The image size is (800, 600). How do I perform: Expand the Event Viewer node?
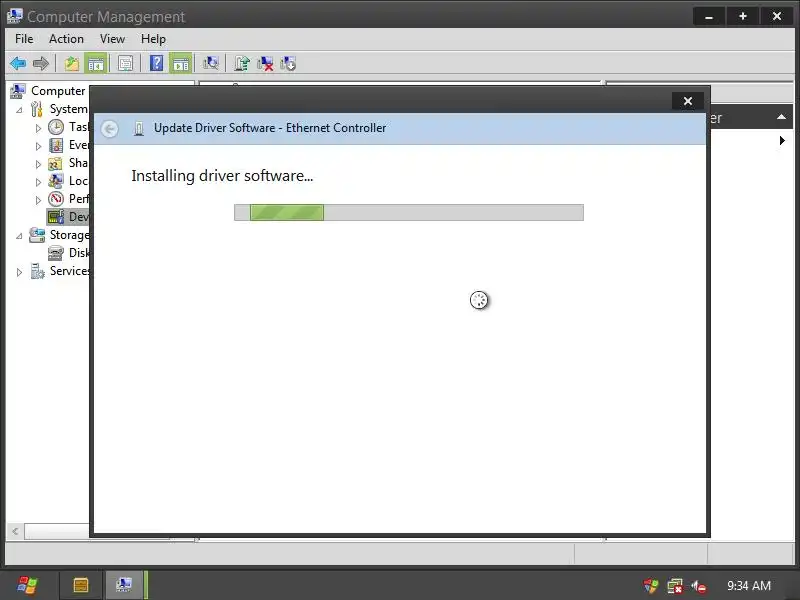(38, 146)
